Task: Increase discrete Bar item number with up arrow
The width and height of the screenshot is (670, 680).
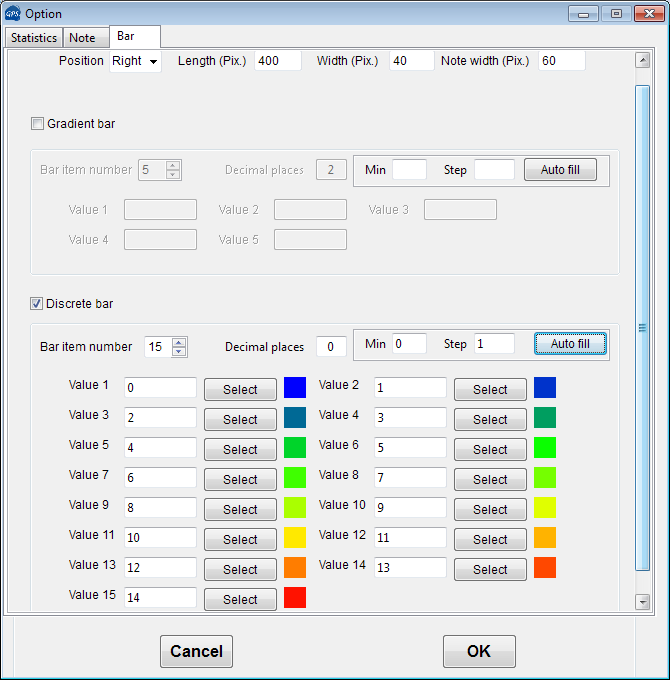Action: tap(179, 342)
